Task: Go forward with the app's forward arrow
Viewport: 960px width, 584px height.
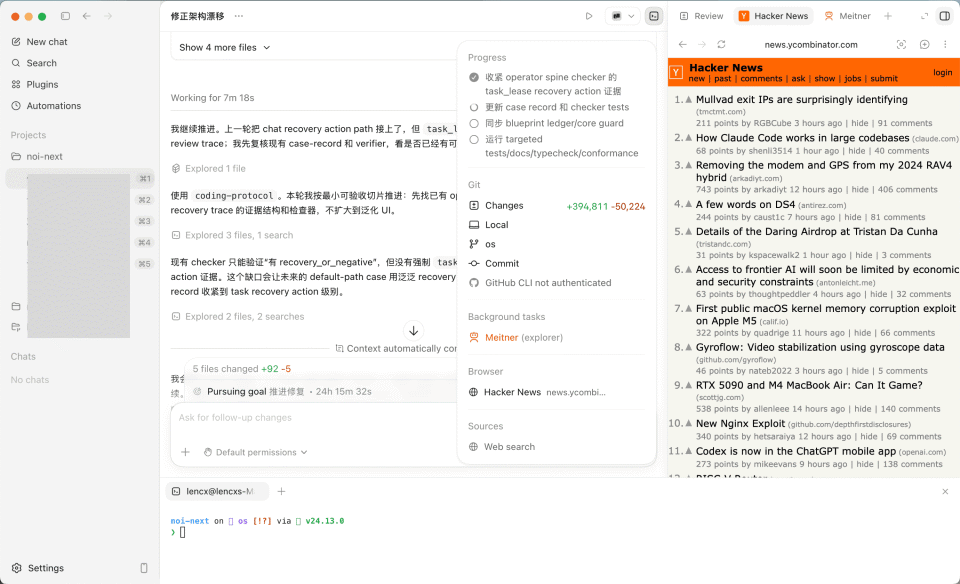Action: point(108,16)
